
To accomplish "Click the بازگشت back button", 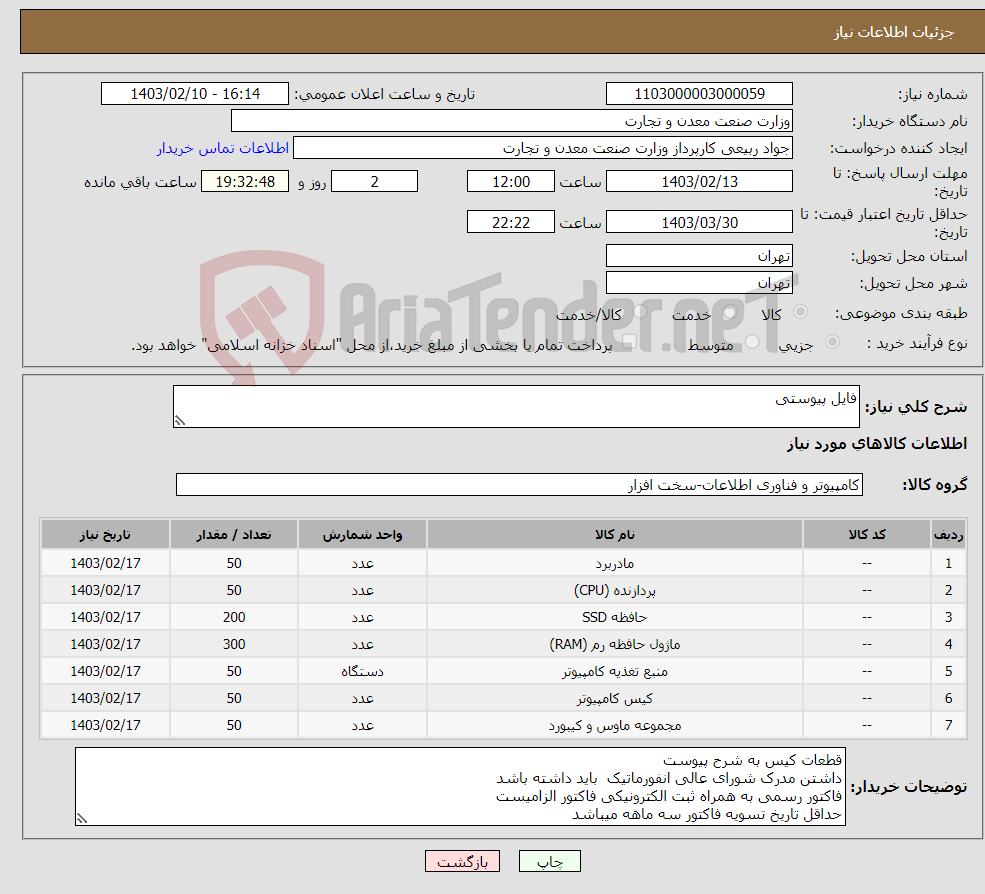I will point(462,861).
